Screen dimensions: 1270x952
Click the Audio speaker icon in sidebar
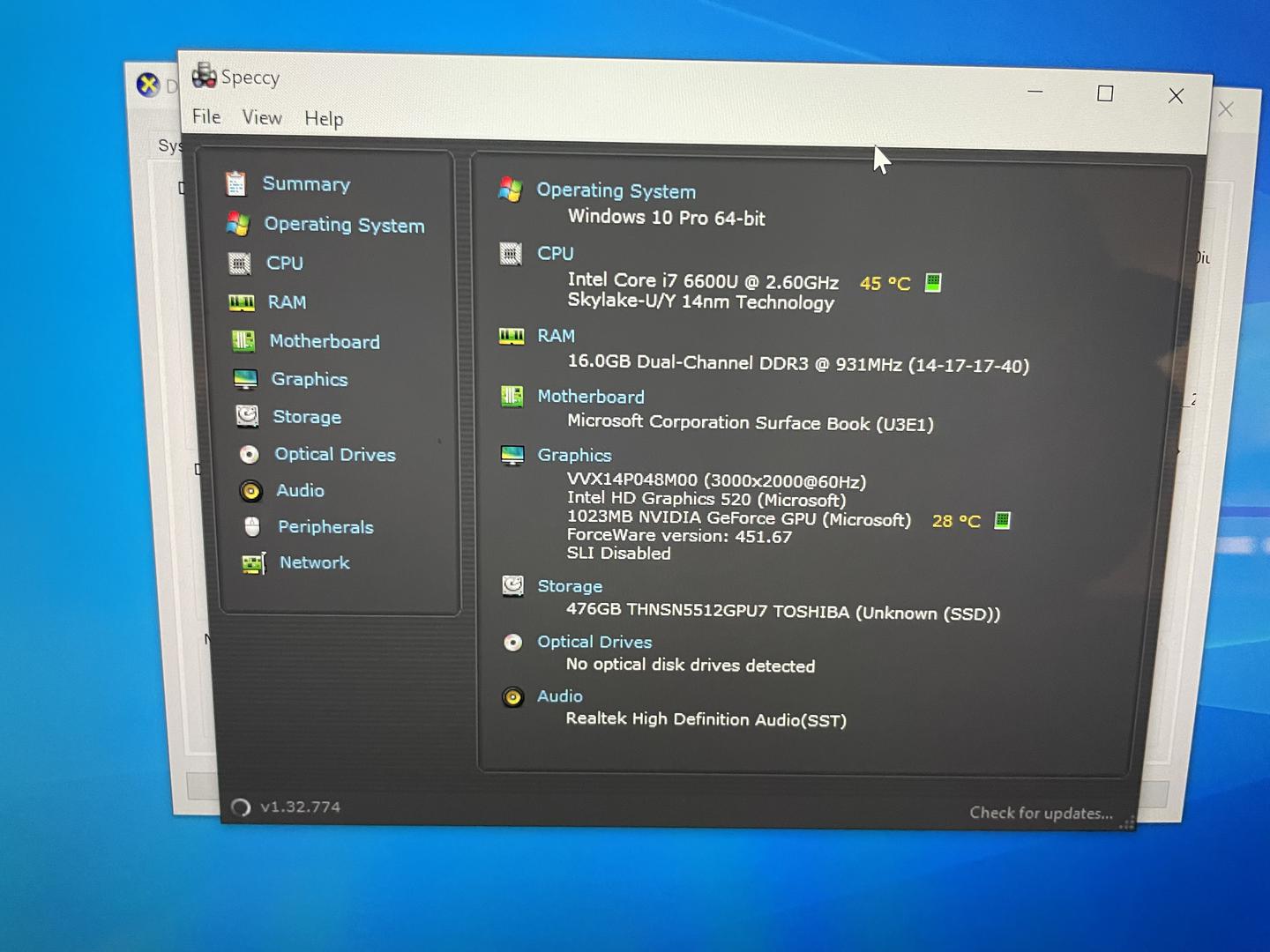tap(251, 491)
